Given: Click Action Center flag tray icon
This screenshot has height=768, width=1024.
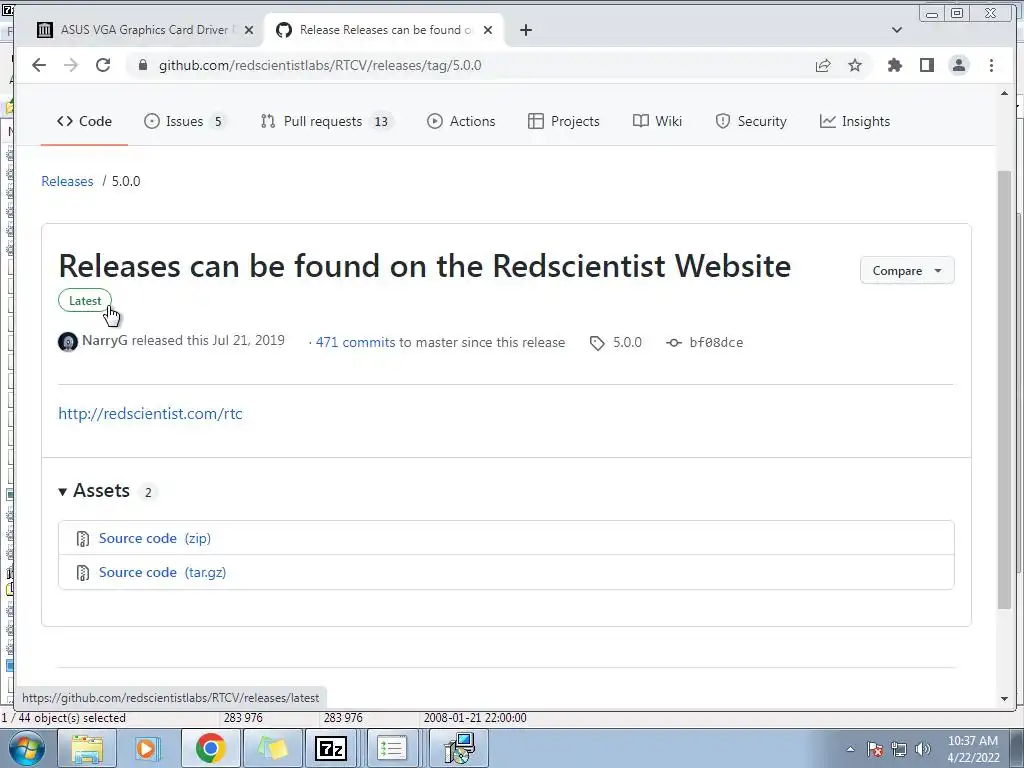Looking at the screenshot, I should pyautogui.click(x=875, y=749).
